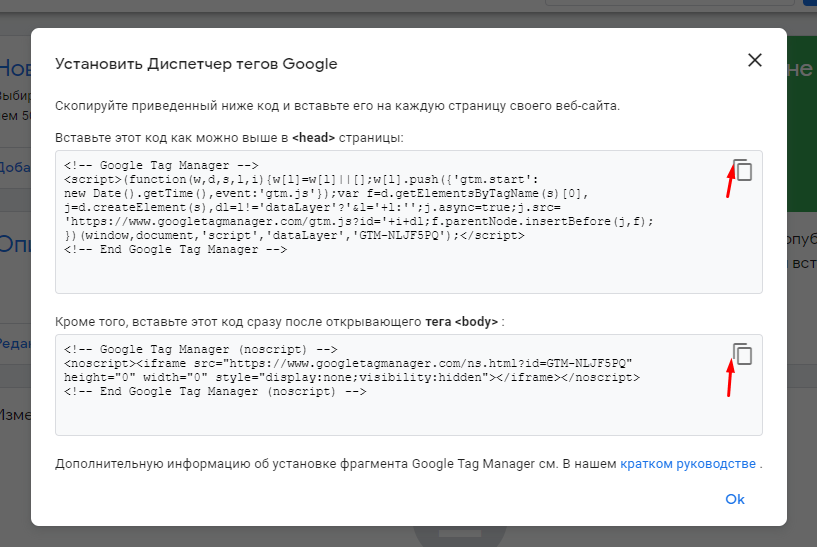Click the height="0" width="0" style line
This screenshot has height=547, width=817.
[352, 378]
